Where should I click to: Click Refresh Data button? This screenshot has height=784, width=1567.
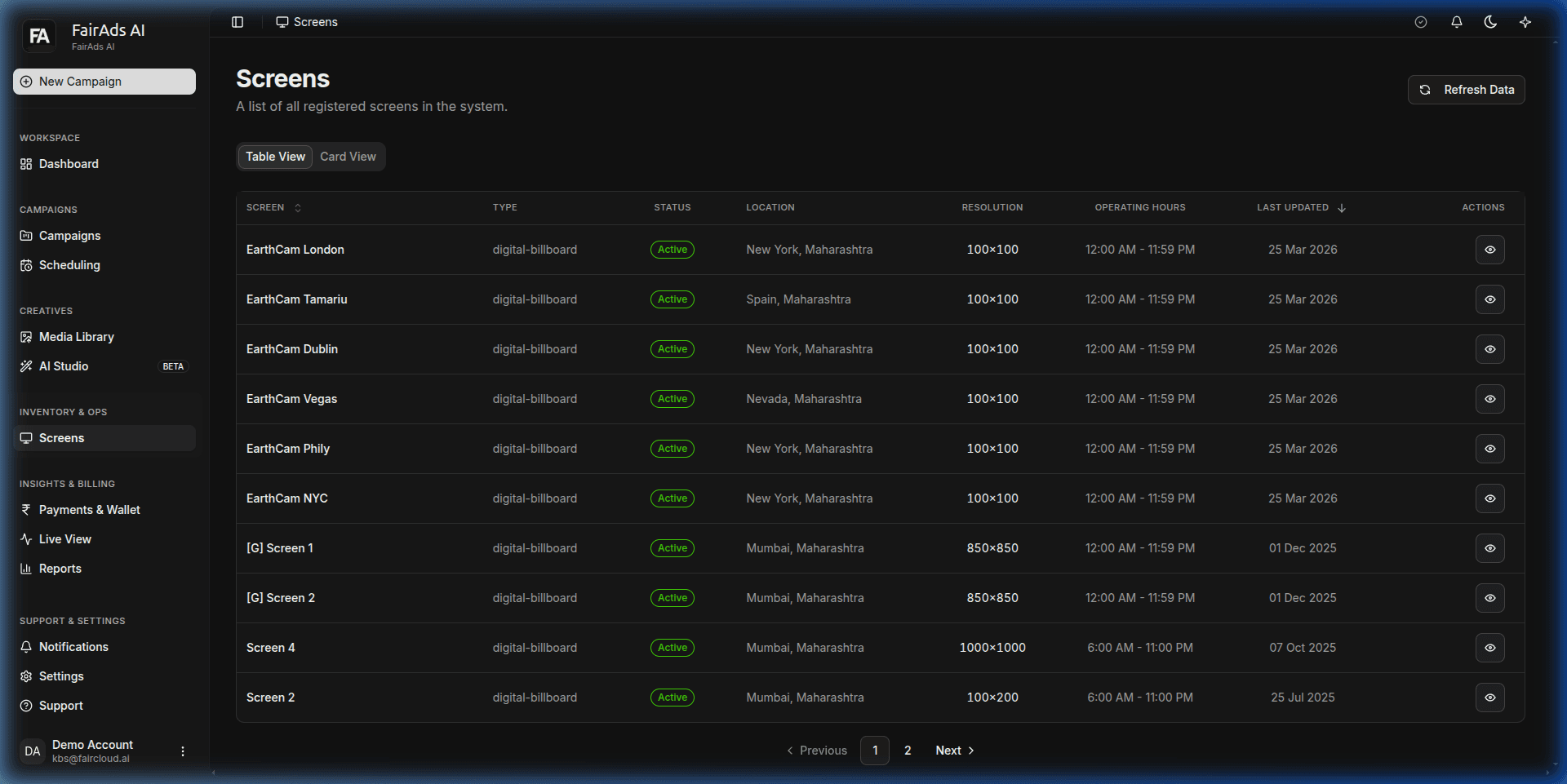(1466, 90)
